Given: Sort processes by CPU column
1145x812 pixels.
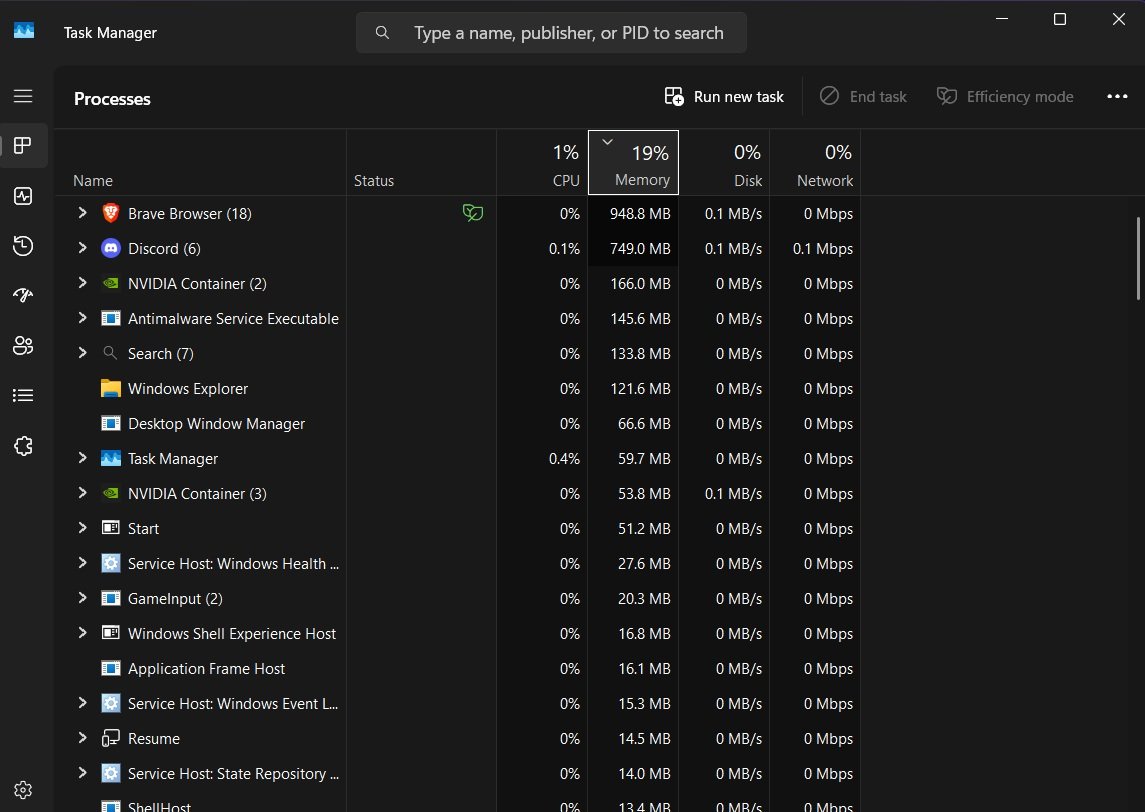Looking at the screenshot, I should click(542, 163).
